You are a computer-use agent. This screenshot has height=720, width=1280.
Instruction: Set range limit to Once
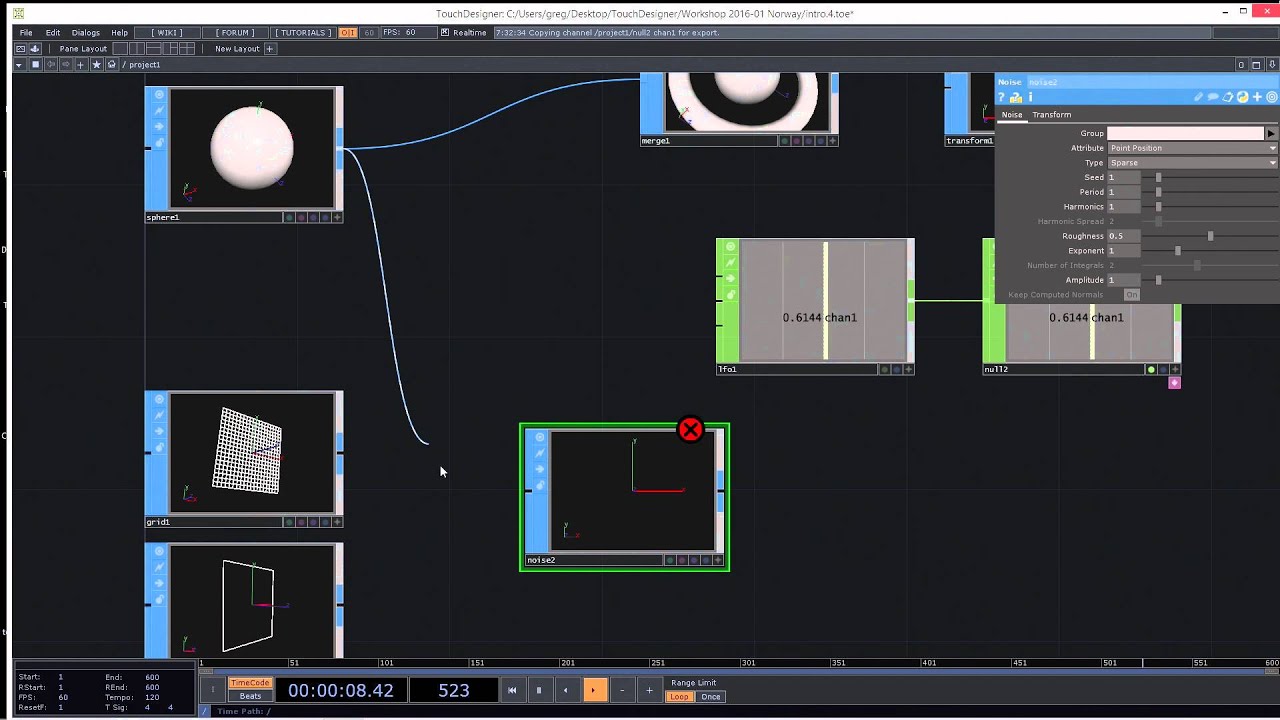point(711,697)
